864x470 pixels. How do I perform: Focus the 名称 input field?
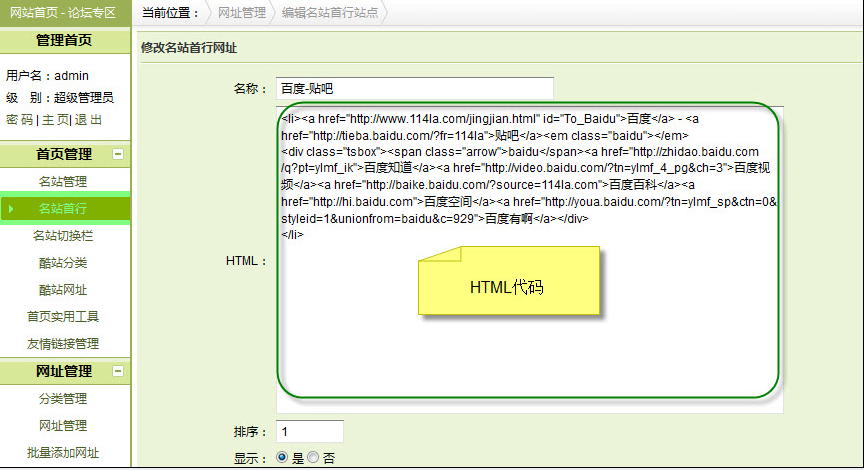pos(415,88)
